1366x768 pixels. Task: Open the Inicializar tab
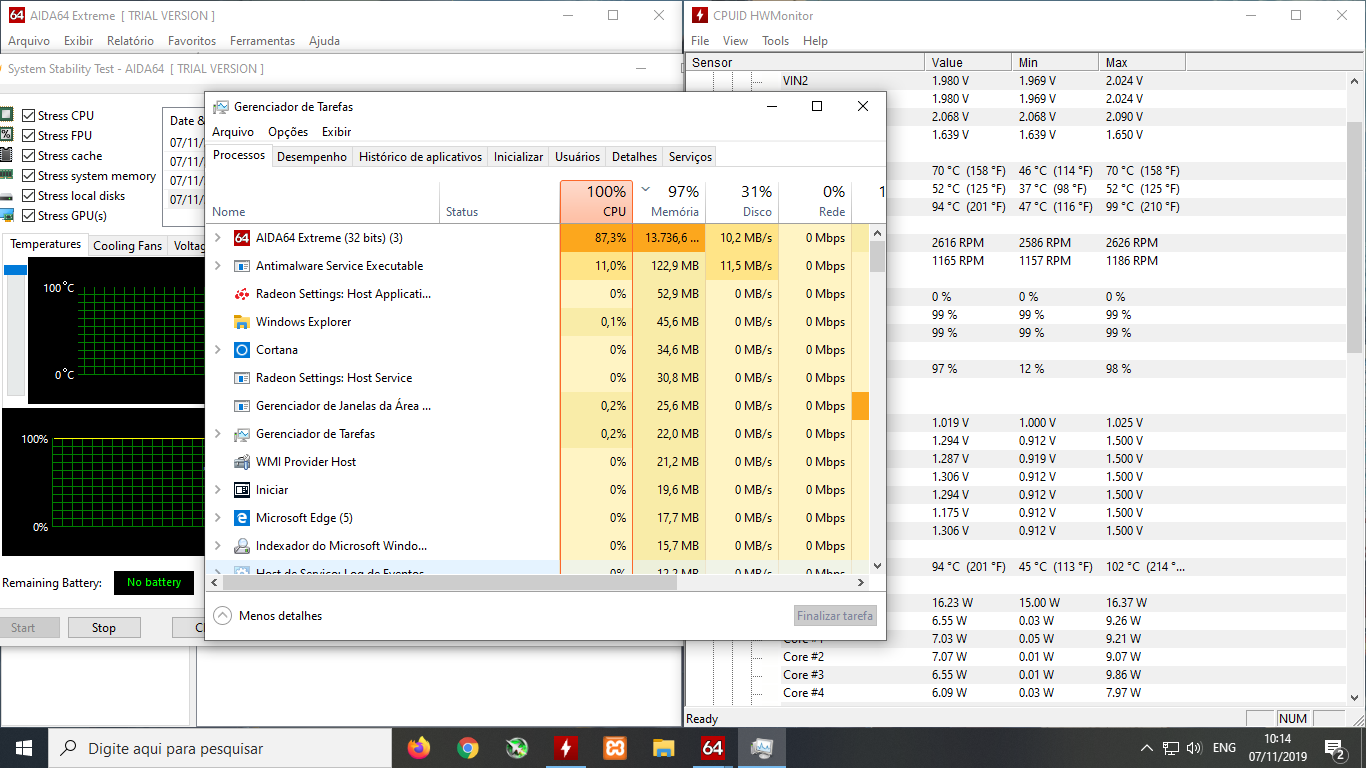click(518, 157)
